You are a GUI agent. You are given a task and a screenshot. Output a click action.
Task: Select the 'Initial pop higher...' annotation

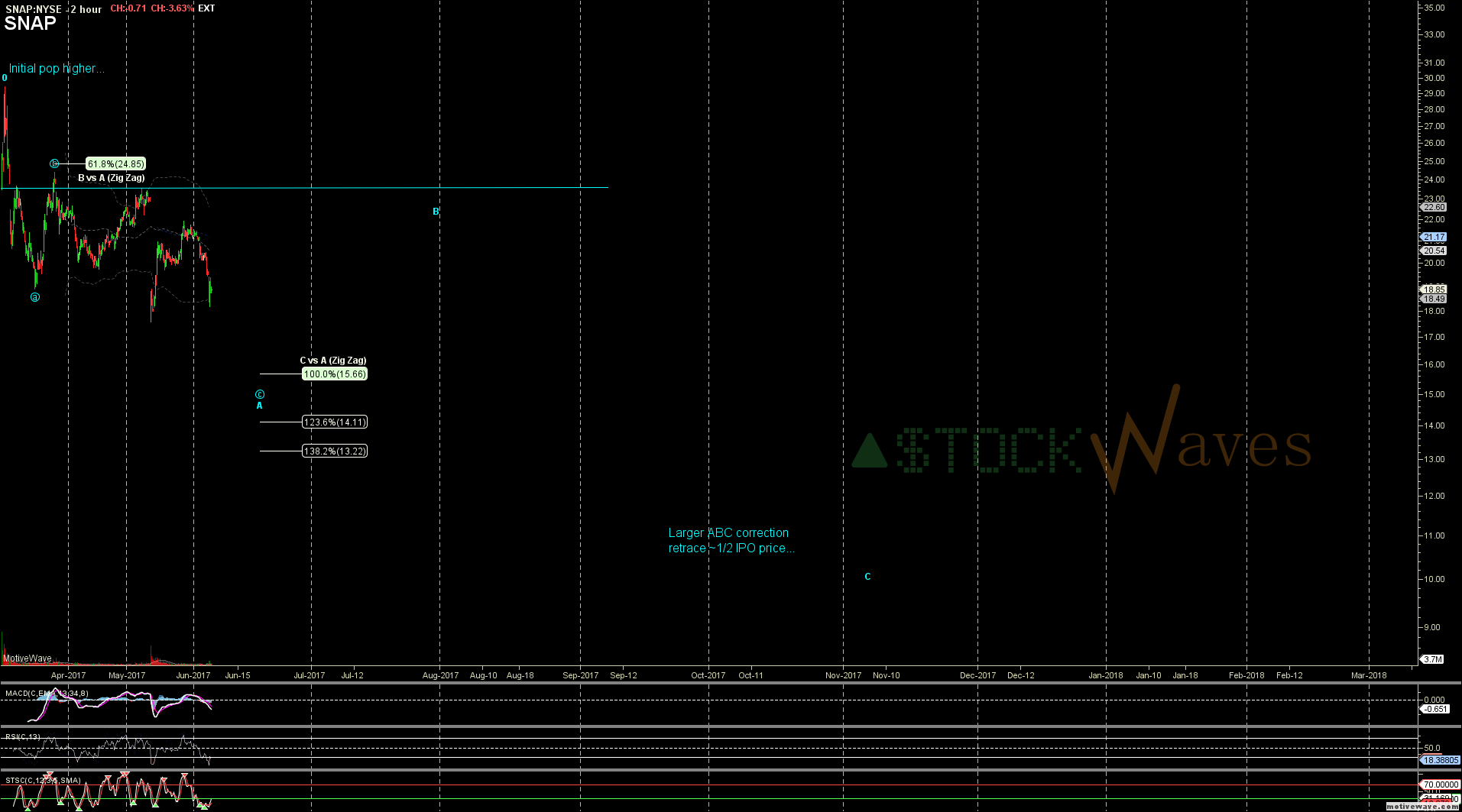tap(57, 69)
